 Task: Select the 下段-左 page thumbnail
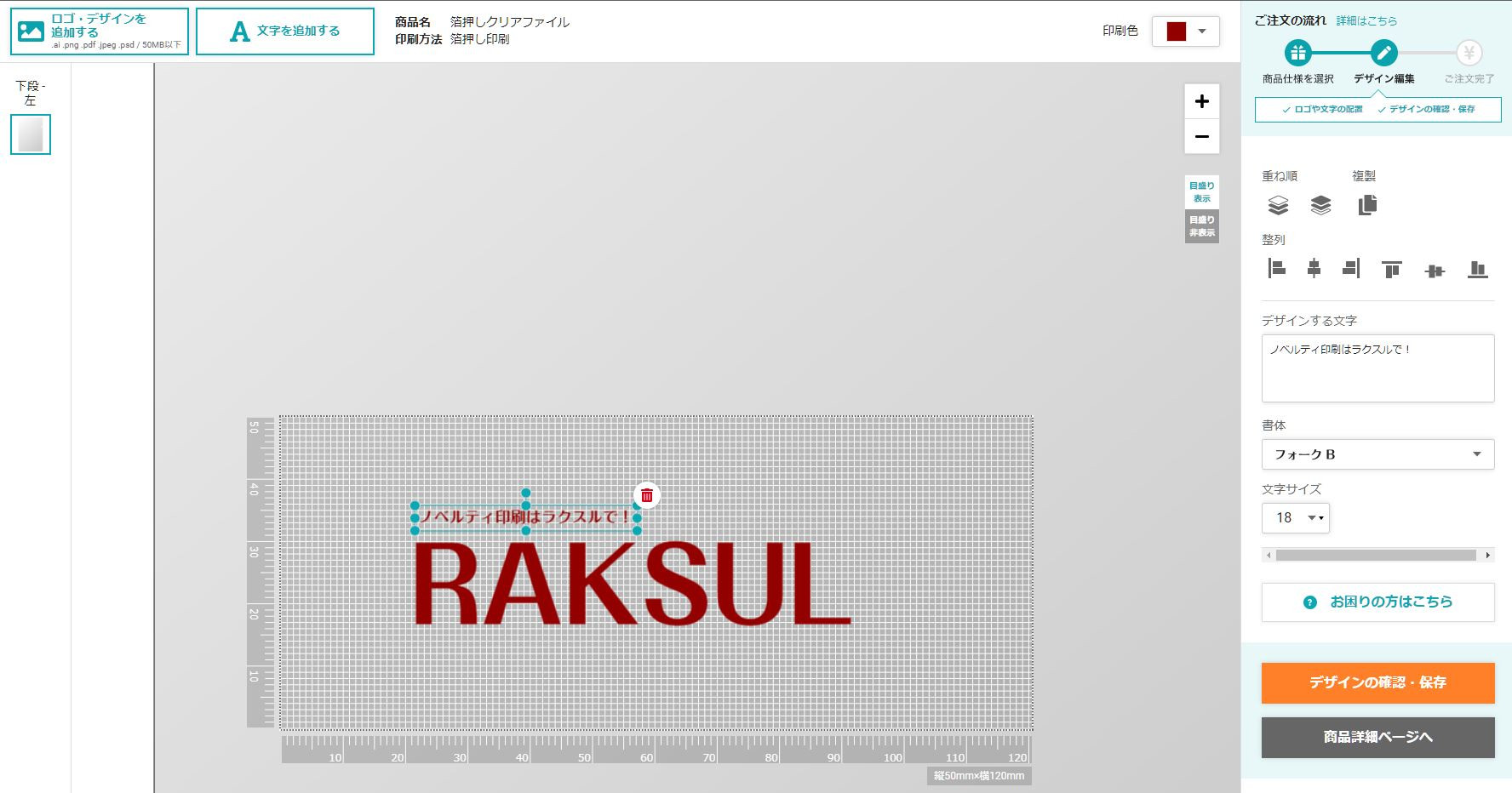[x=31, y=134]
